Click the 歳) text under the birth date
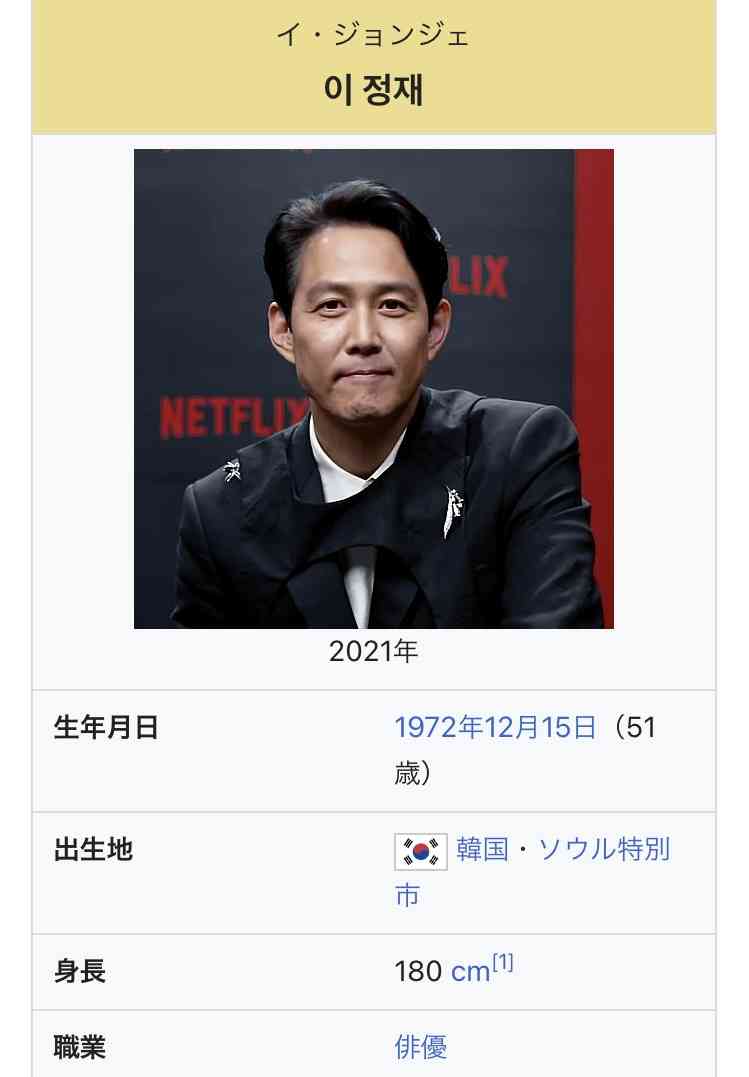The width and height of the screenshot is (749, 1077). 413,773
